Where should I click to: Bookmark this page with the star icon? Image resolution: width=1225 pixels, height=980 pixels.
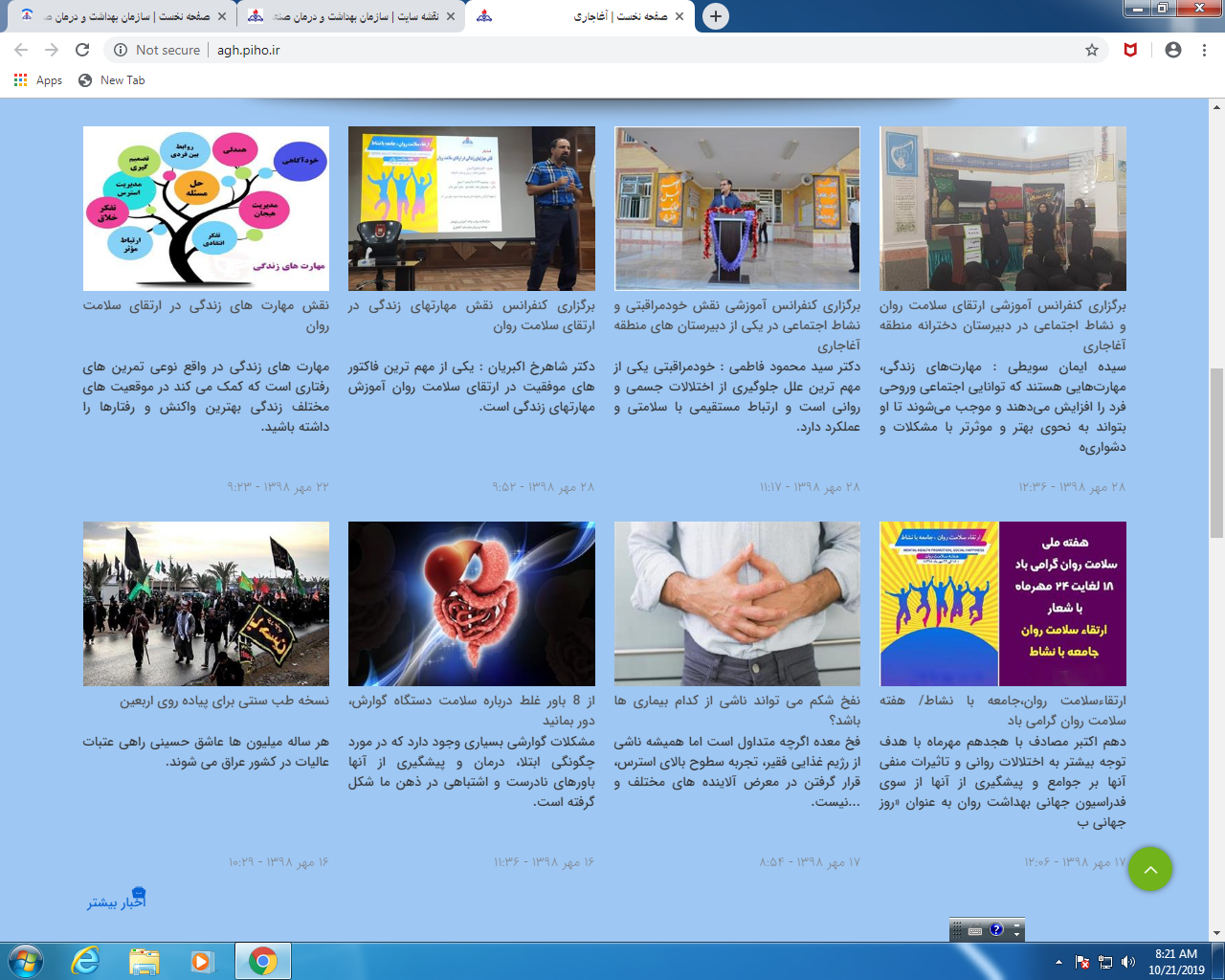click(x=1092, y=50)
